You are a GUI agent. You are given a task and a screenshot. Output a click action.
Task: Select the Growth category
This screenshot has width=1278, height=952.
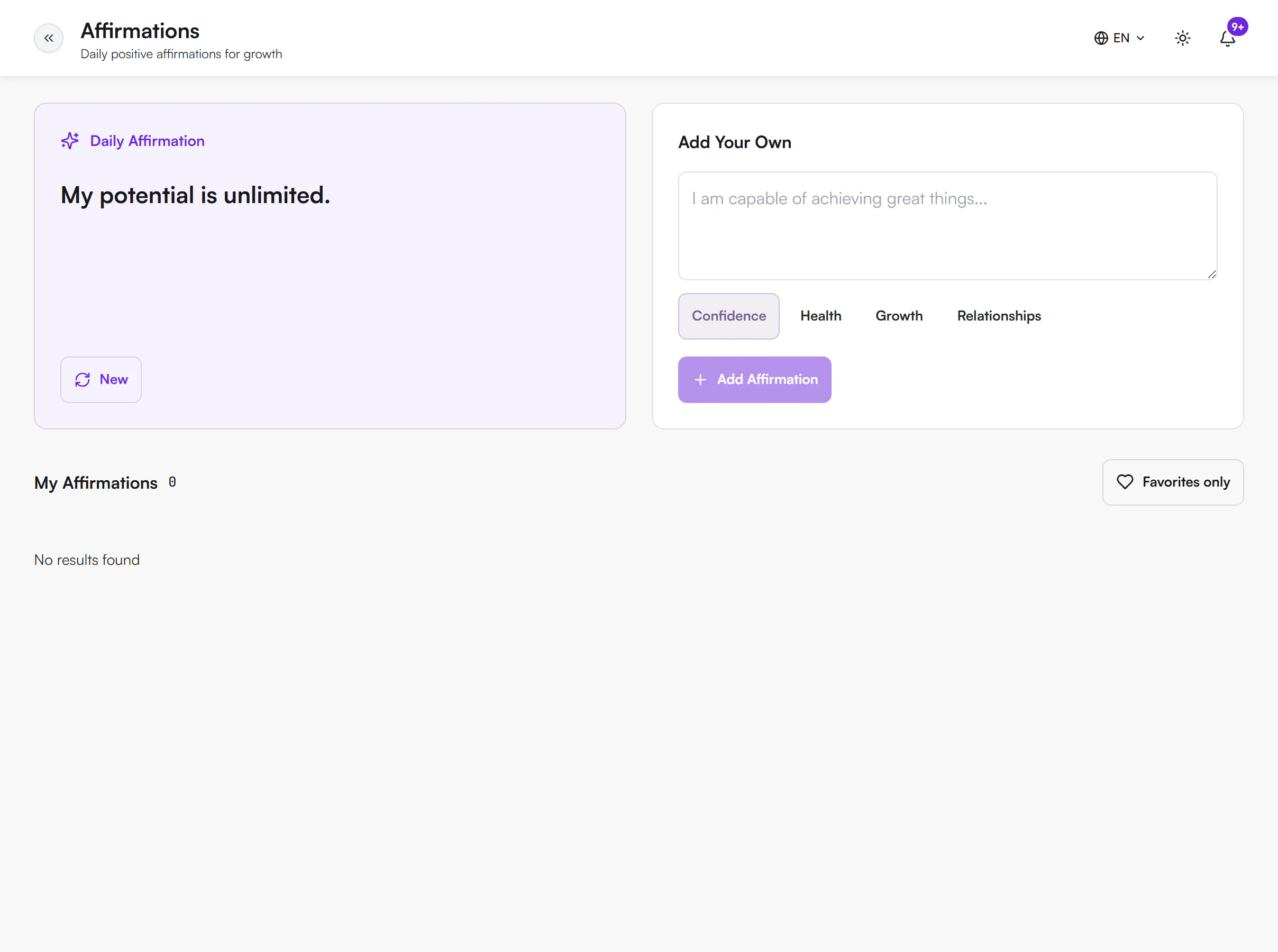coord(899,316)
